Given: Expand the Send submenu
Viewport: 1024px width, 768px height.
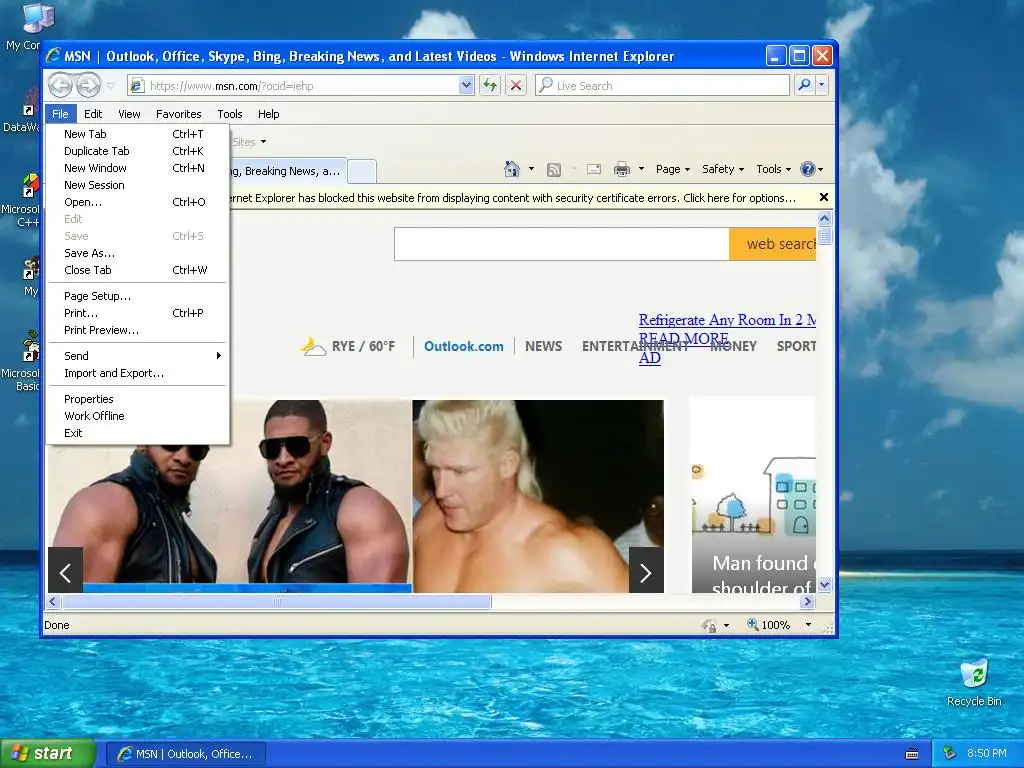Looking at the screenshot, I should click(x=137, y=356).
